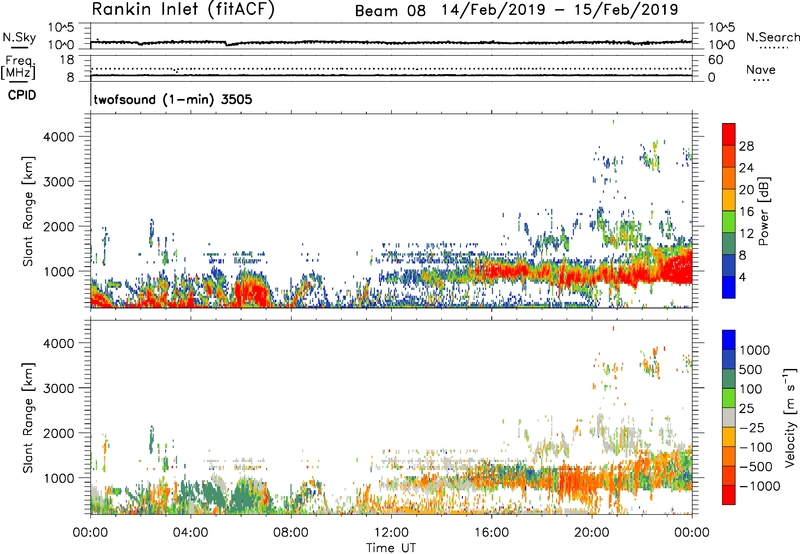Screen dimensions: 800x554
Task: Click the 'Nave' legend label
Action: (x=760, y=70)
